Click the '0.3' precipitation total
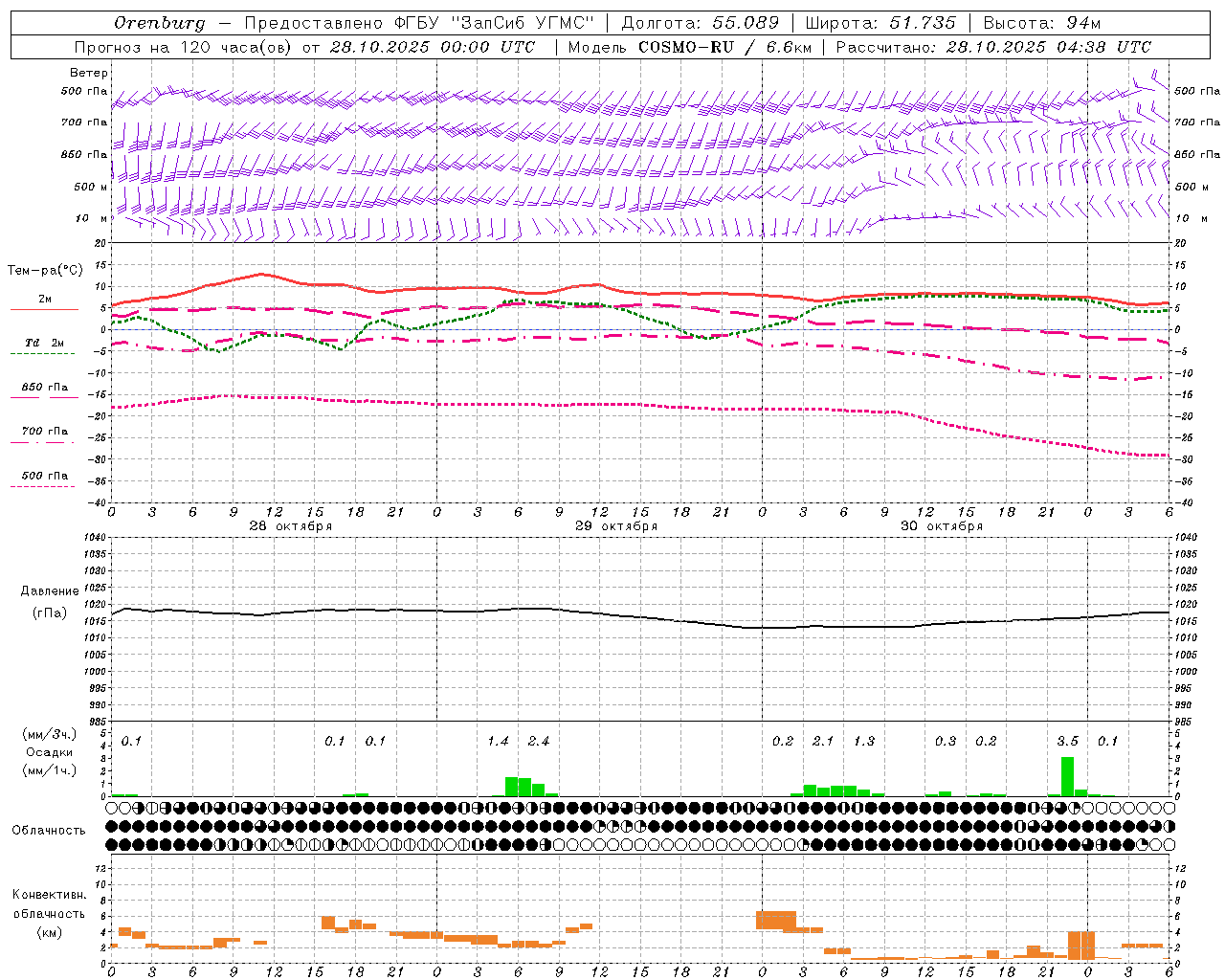Screen dimensions: 1225x980 (x=946, y=742)
